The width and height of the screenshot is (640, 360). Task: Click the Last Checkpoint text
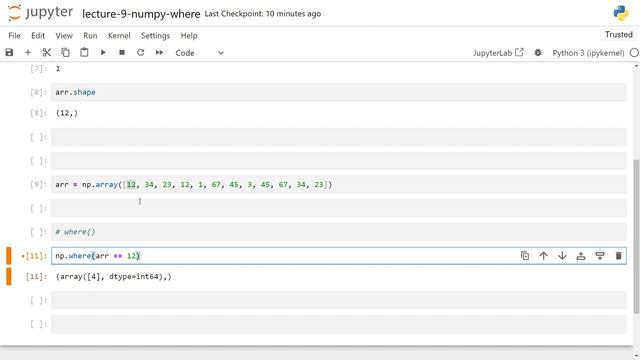point(263,14)
